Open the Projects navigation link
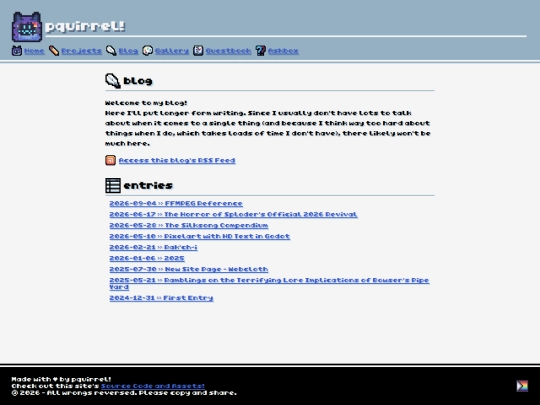 (x=81, y=51)
